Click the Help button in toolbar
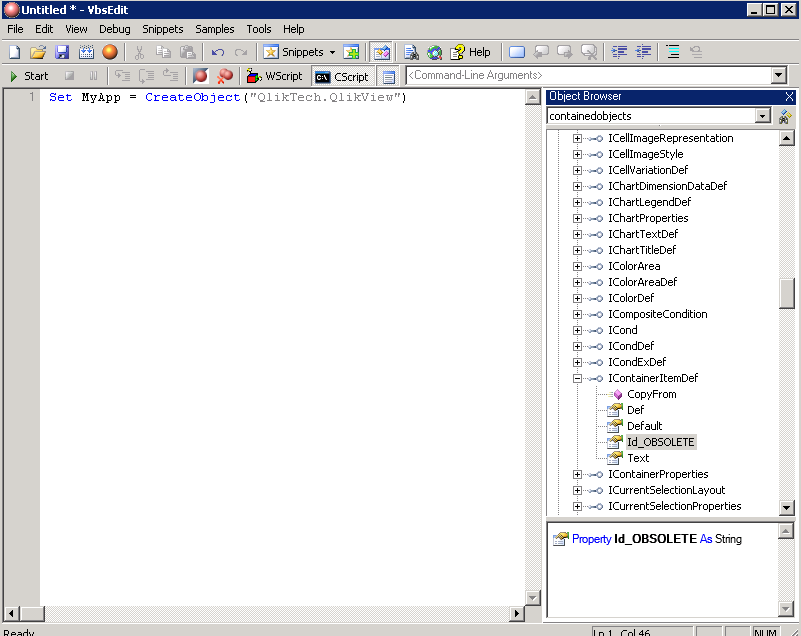The height and width of the screenshot is (636, 801). [470, 52]
